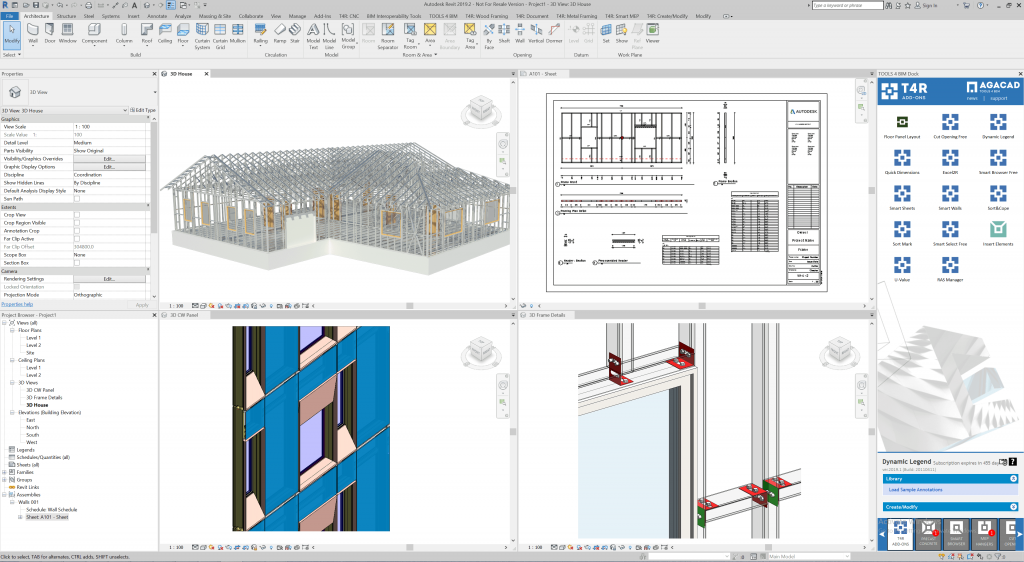
Task: Open the Insert Elements tool
Action: (x=998, y=232)
